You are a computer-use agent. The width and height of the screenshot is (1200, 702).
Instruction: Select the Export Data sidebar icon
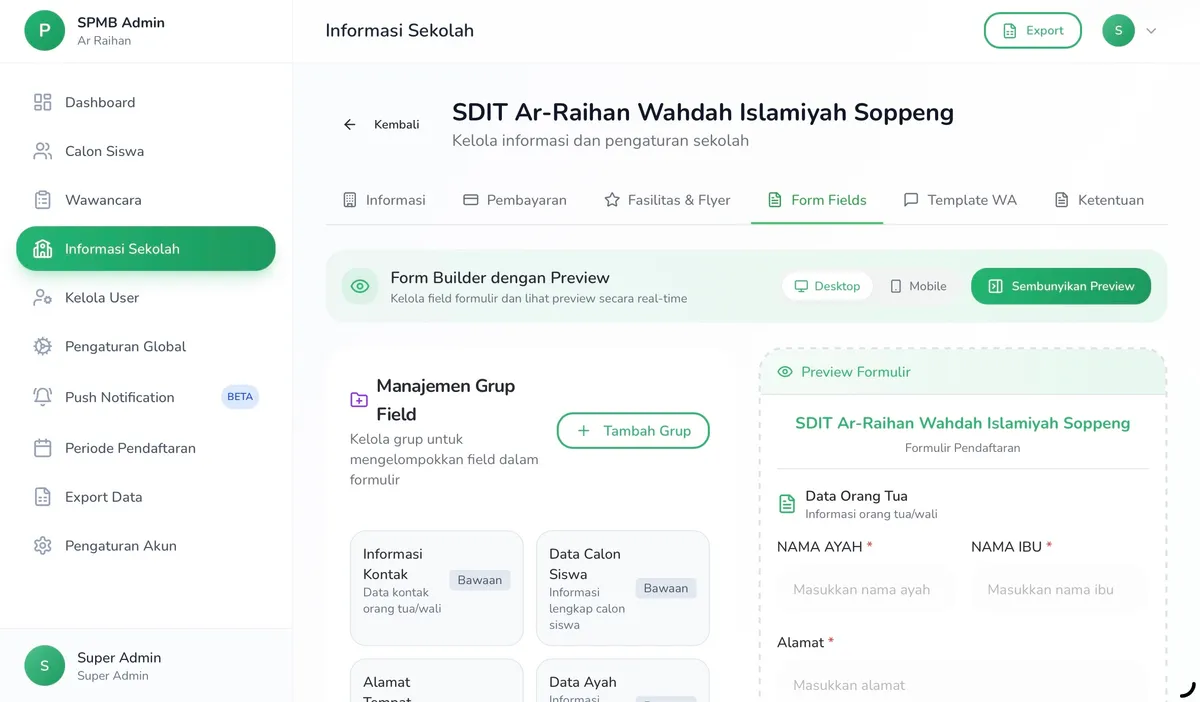tap(41, 497)
